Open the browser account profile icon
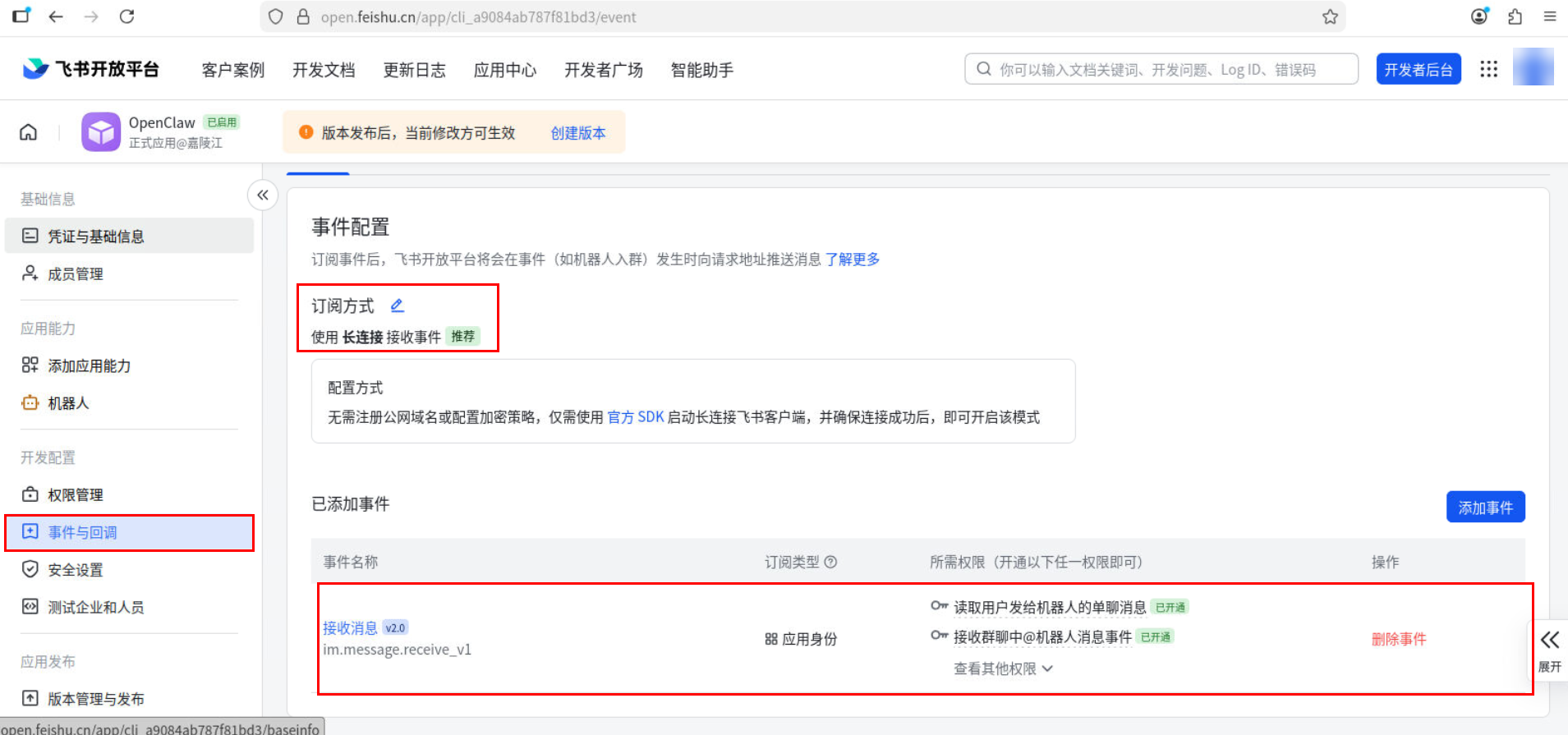The height and width of the screenshot is (735, 1568). point(1479,16)
